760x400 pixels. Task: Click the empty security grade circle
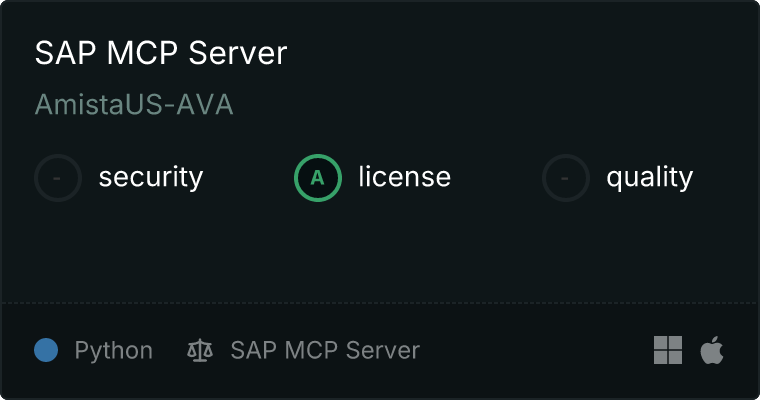click(x=58, y=178)
